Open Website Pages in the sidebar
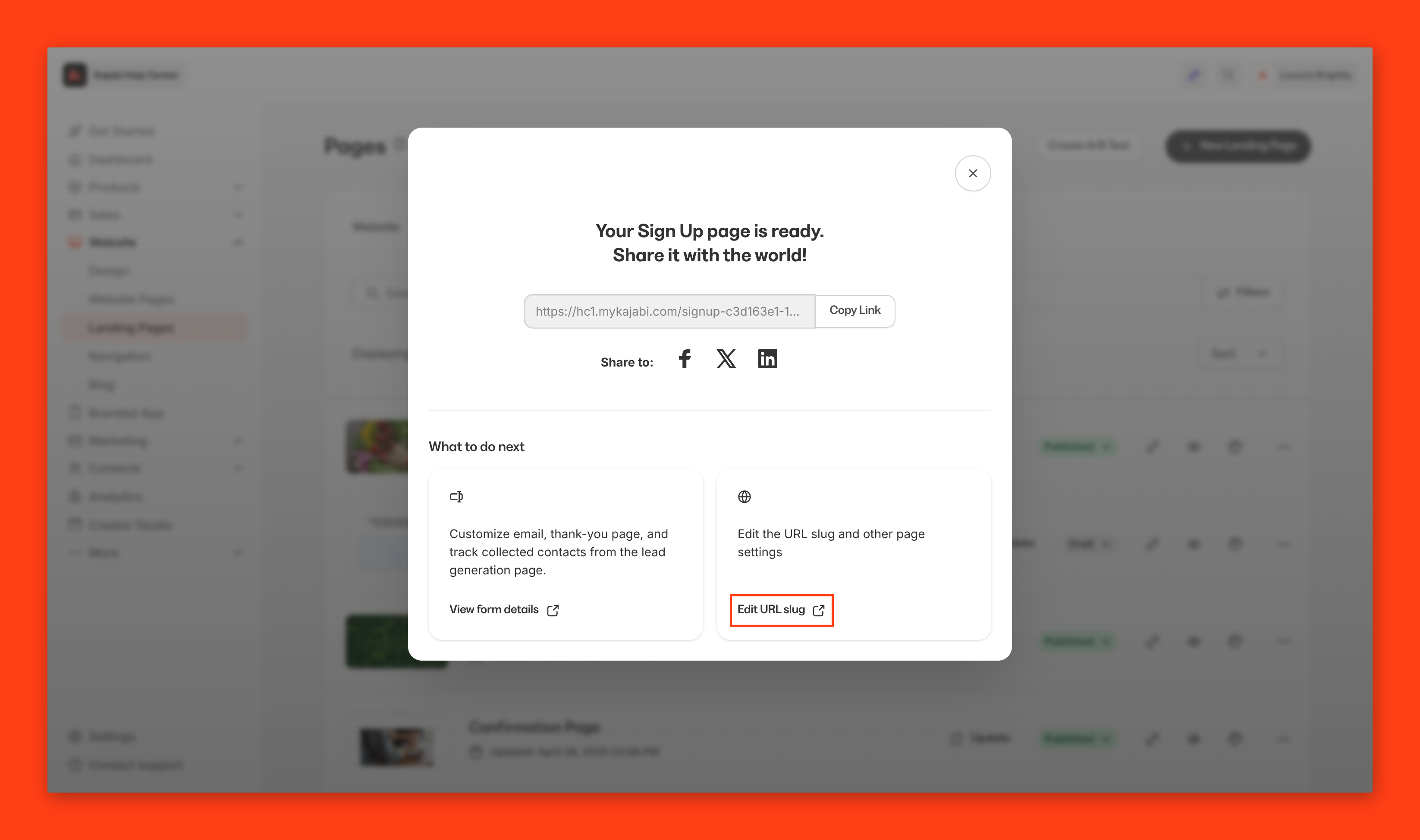This screenshot has height=840, width=1420. pos(132,299)
